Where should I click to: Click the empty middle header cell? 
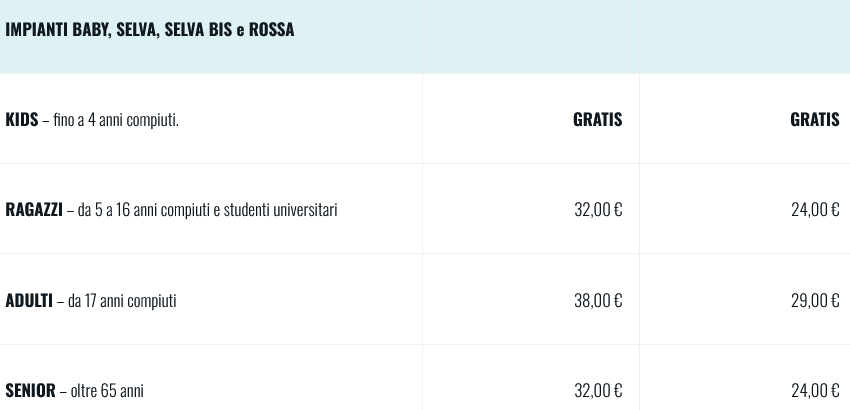pos(531,36)
